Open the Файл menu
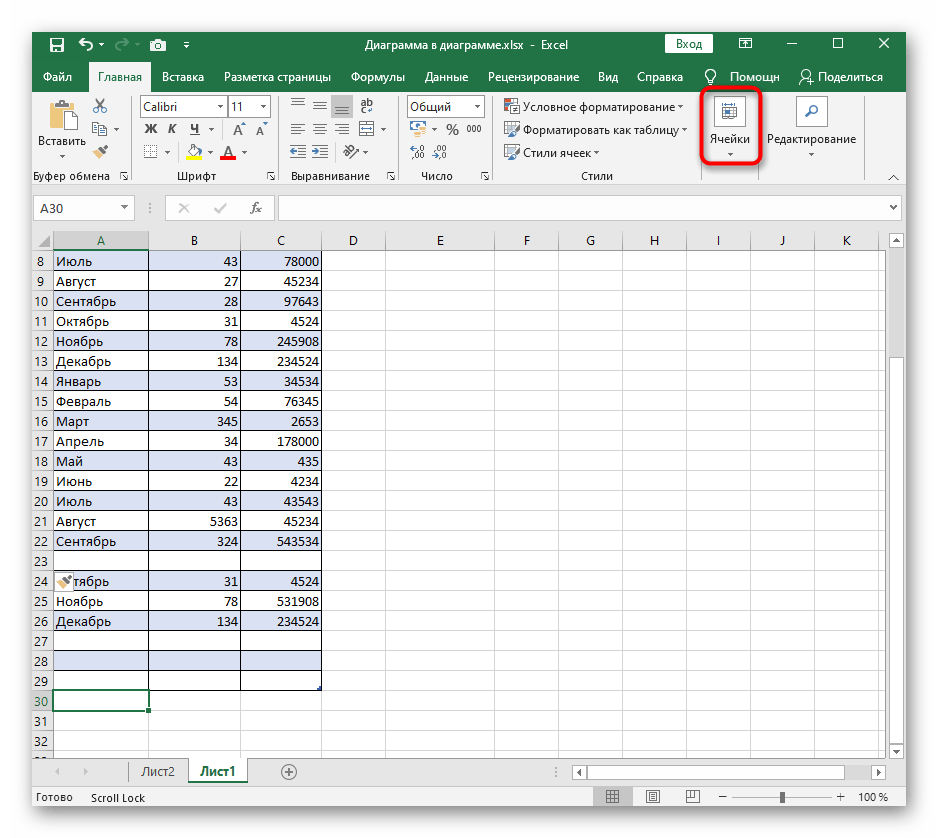 pos(57,77)
